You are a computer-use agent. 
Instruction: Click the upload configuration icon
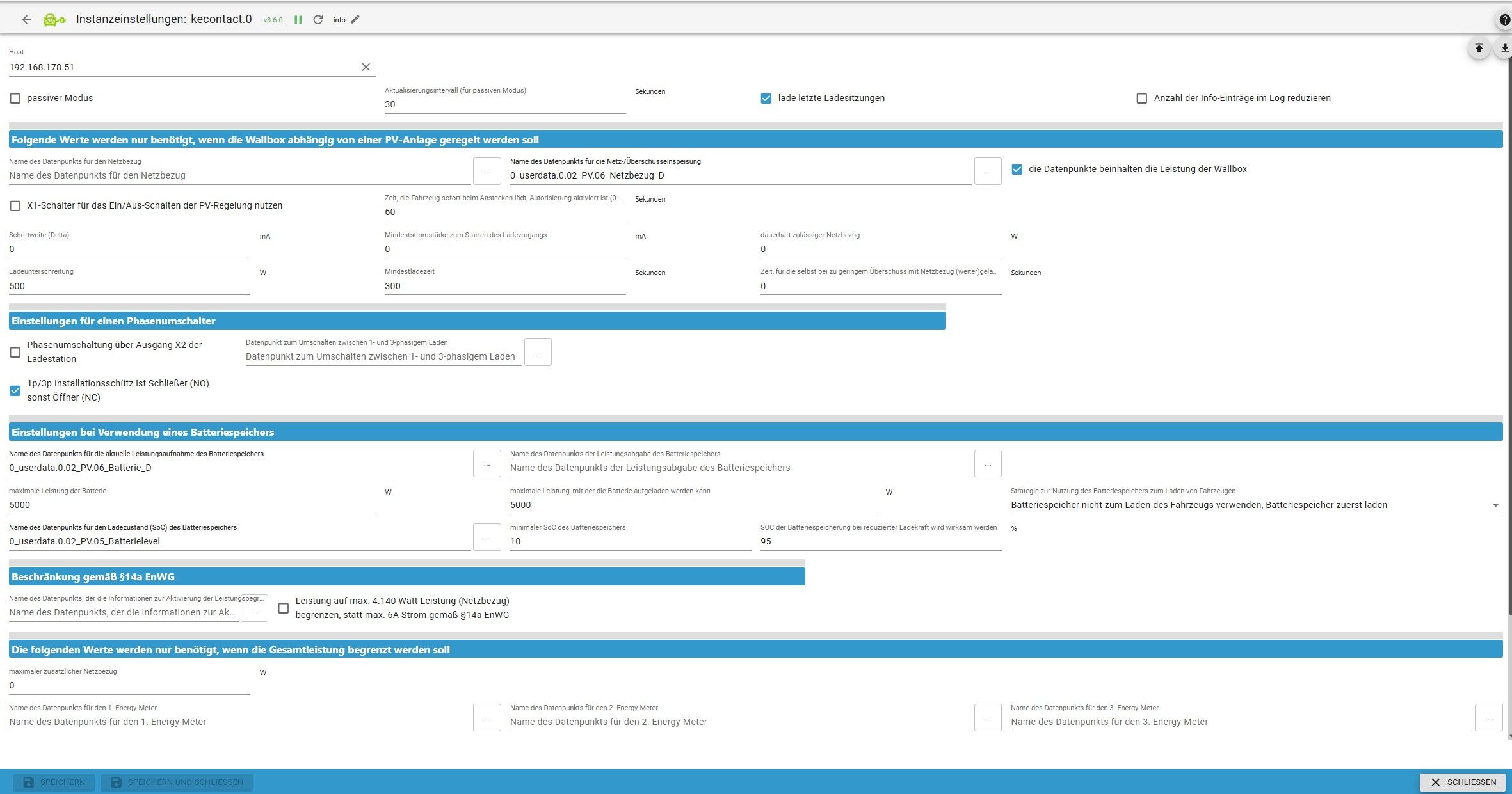(1479, 48)
